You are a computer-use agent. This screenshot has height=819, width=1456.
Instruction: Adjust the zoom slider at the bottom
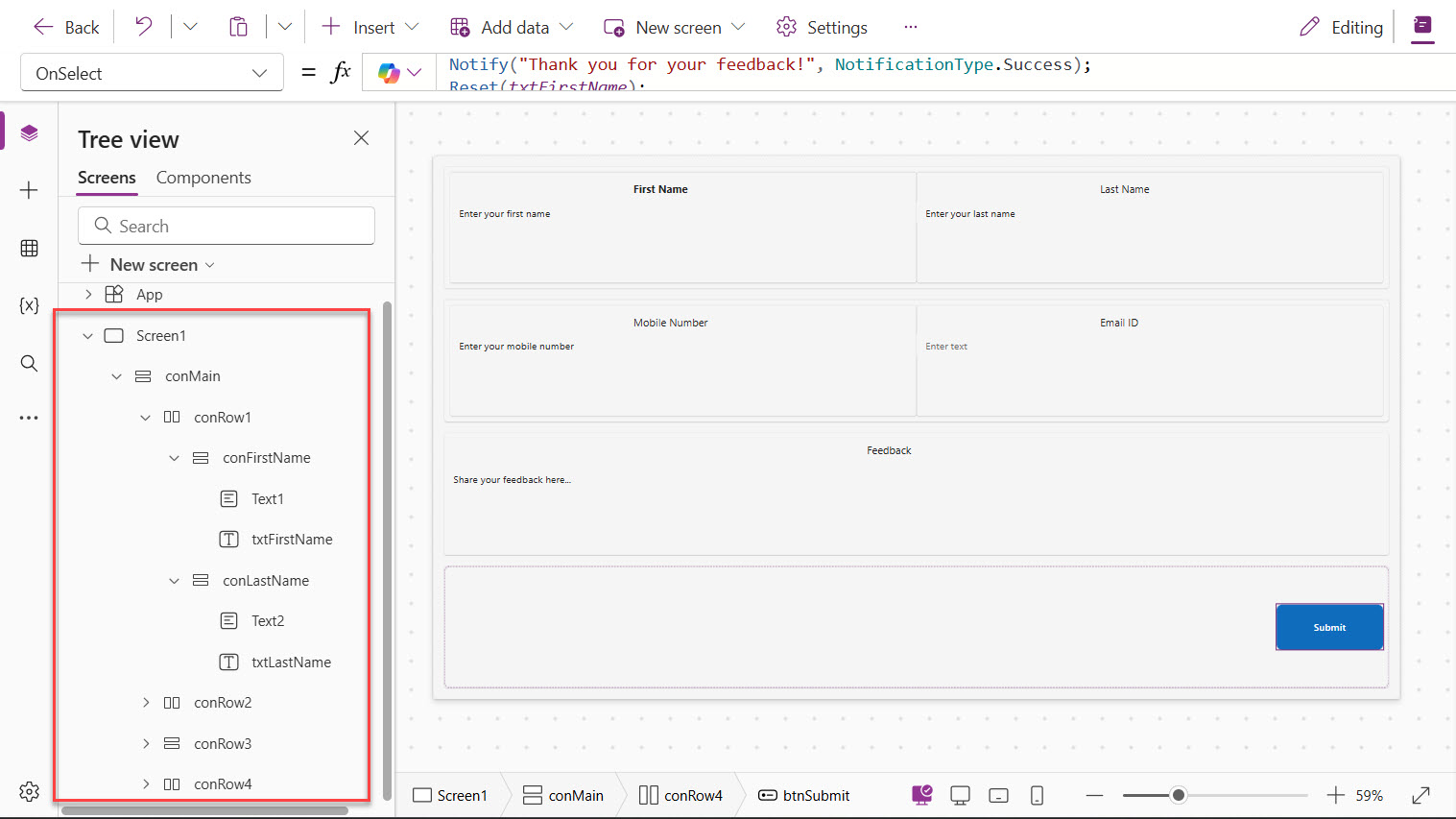1180,795
